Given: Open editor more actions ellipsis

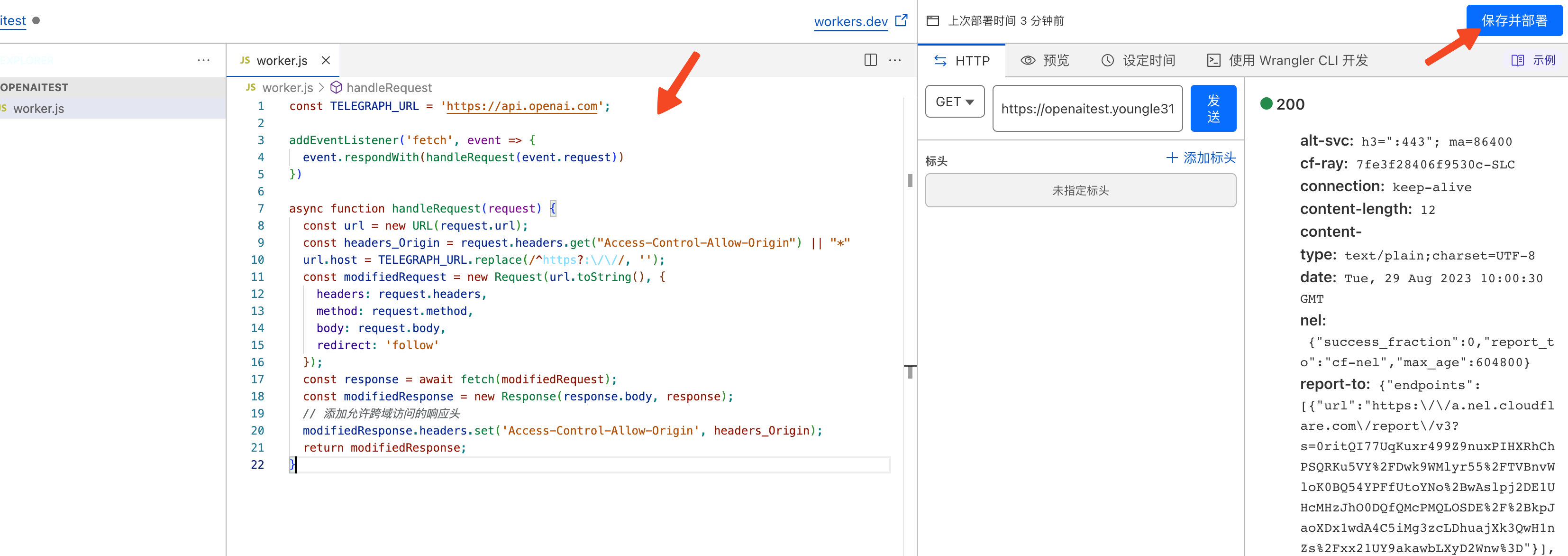Looking at the screenshot, I should [895, 60].
